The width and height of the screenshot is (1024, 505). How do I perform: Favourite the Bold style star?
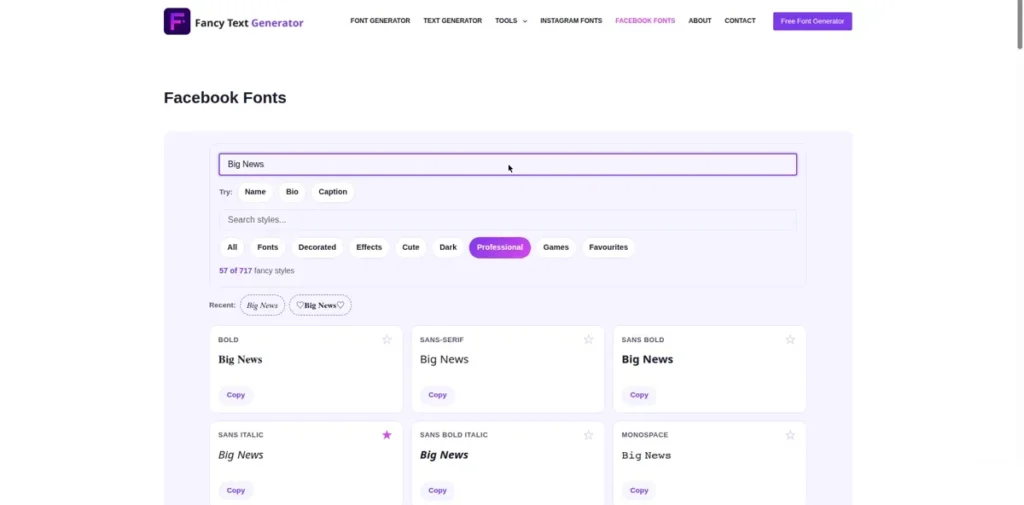point(387,340)
